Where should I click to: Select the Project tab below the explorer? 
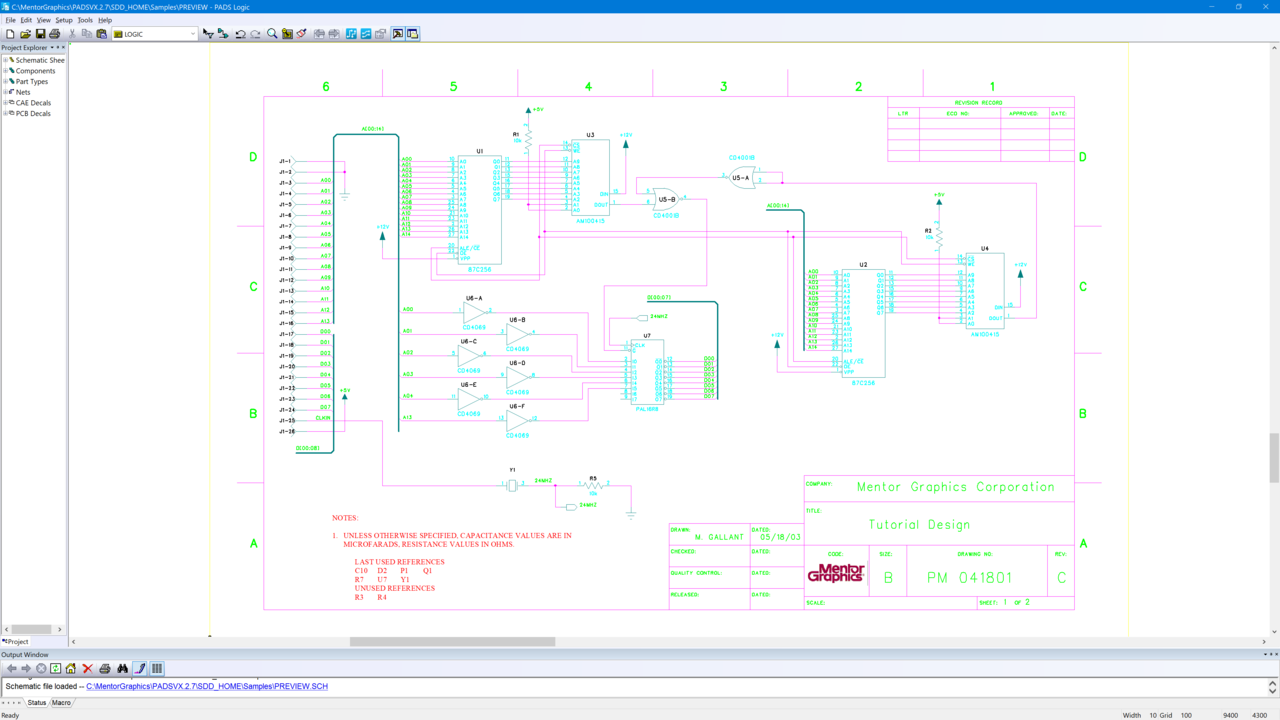click(16, 641)
